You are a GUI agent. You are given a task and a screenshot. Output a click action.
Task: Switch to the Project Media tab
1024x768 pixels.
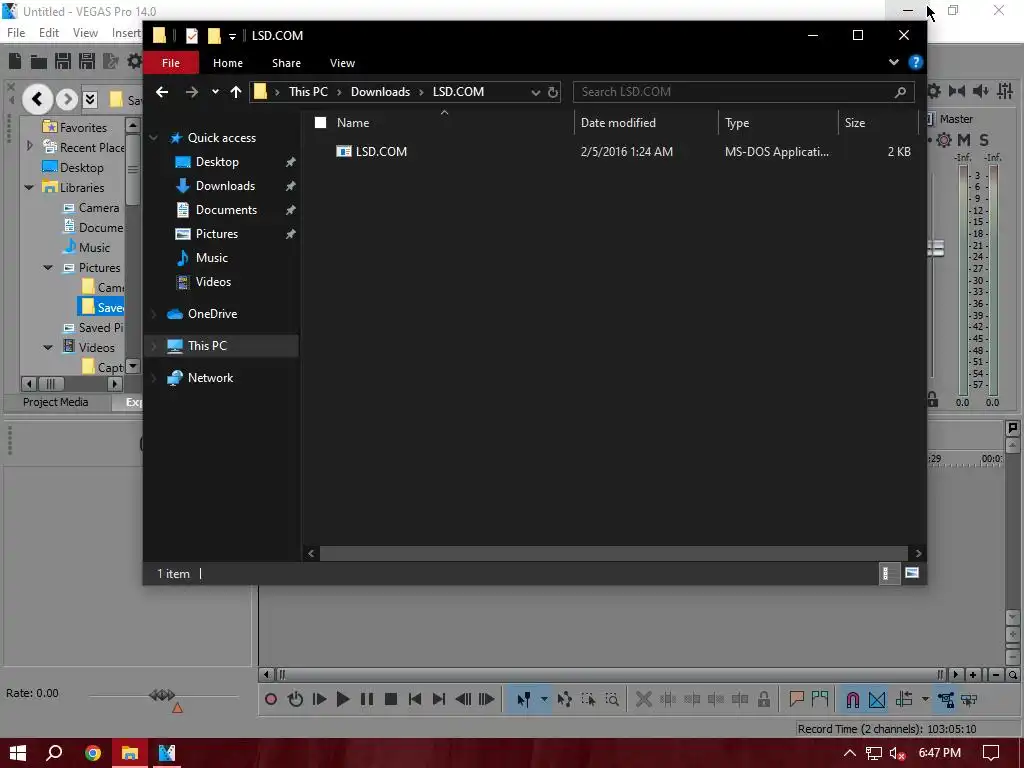click(x=56, y=402)
